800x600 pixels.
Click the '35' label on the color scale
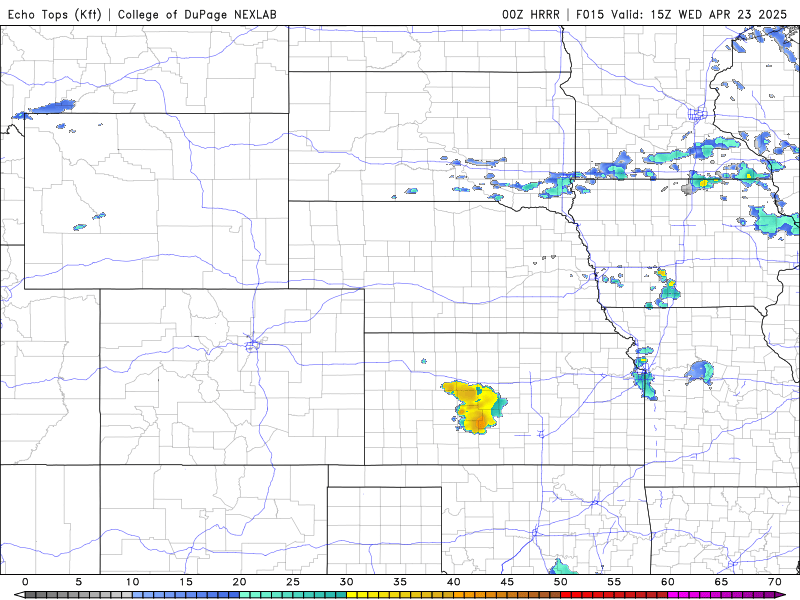click(400, 582)
